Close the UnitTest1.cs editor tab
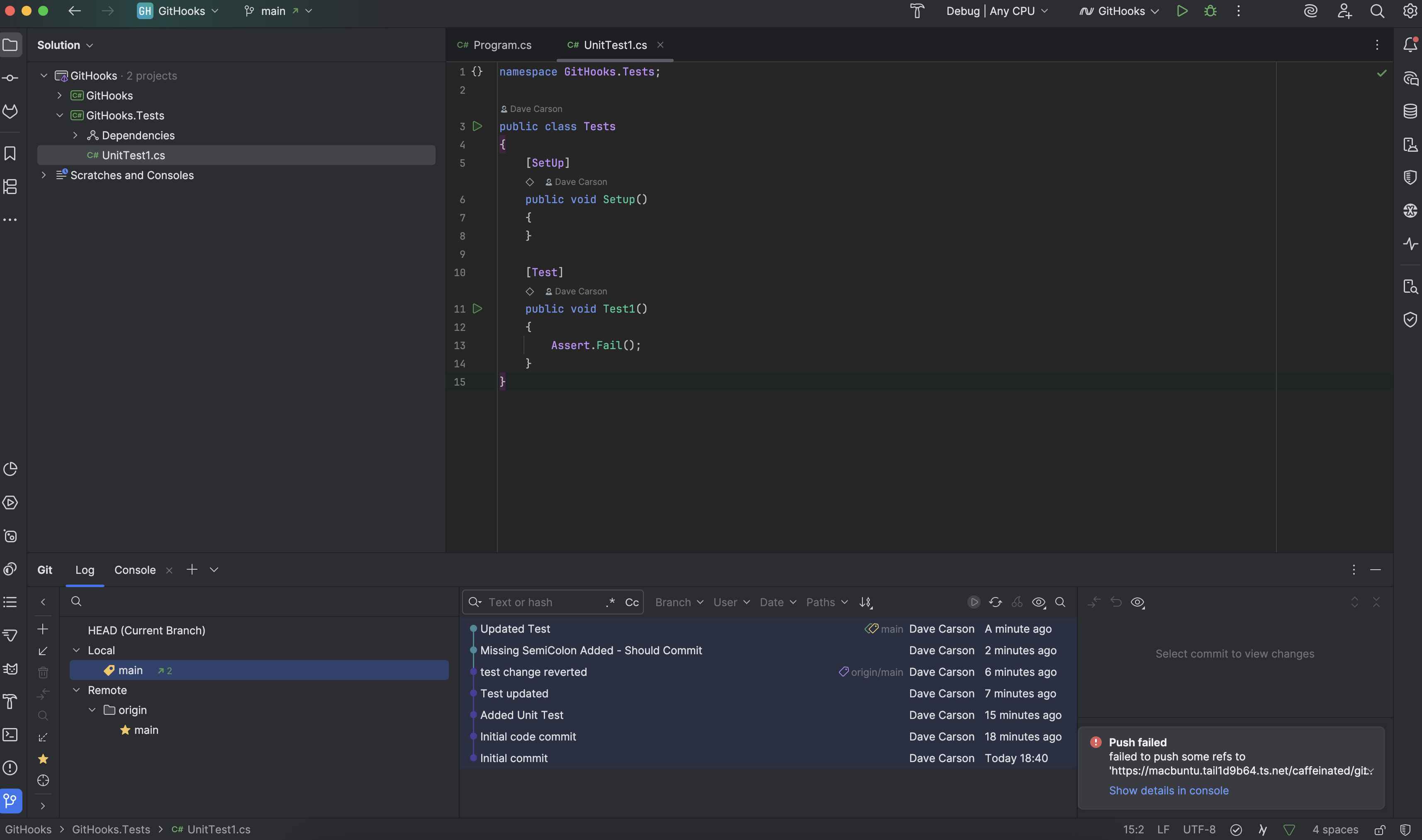 [660, 45]
